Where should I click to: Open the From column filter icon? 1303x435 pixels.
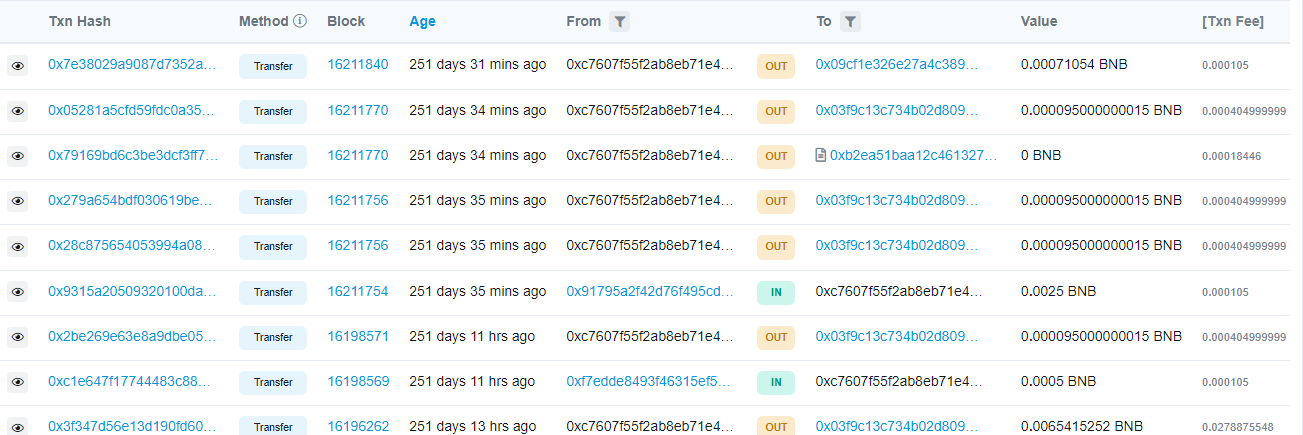pyautogui.click(x=620, y=21)
